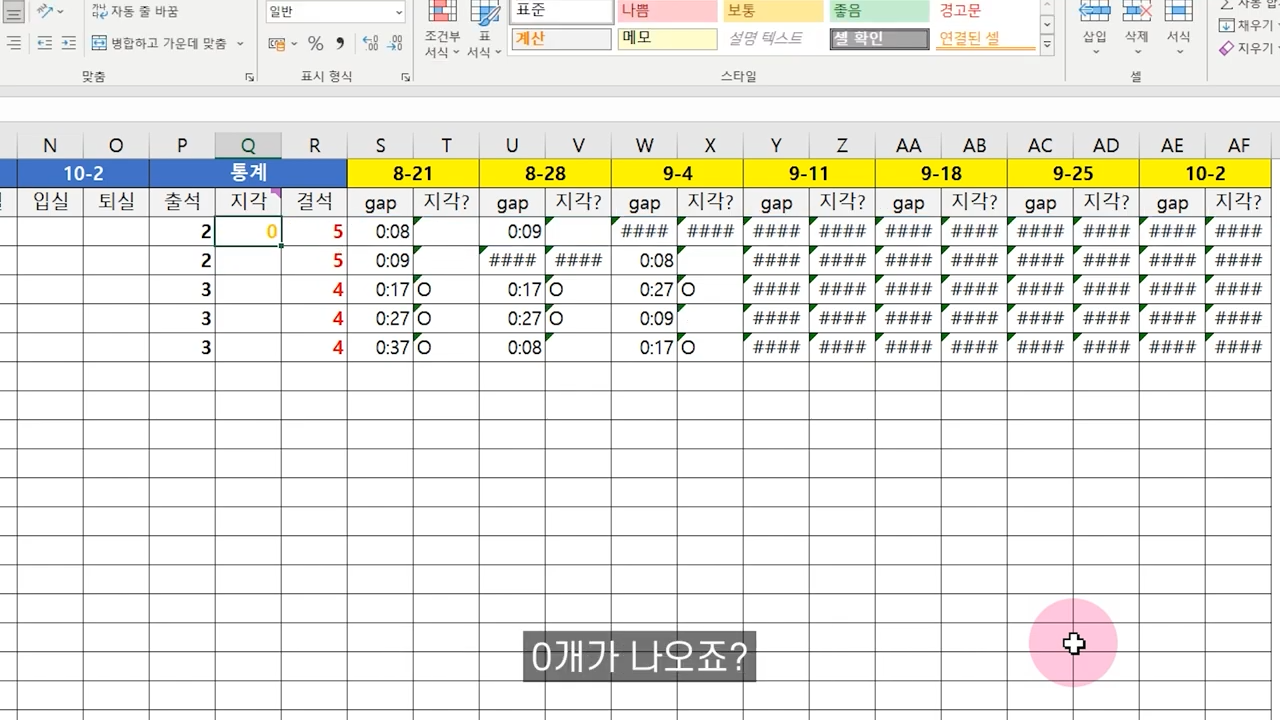Apply the 표준 cell style
Screen dimensions: 1280x720
[561, 11]
